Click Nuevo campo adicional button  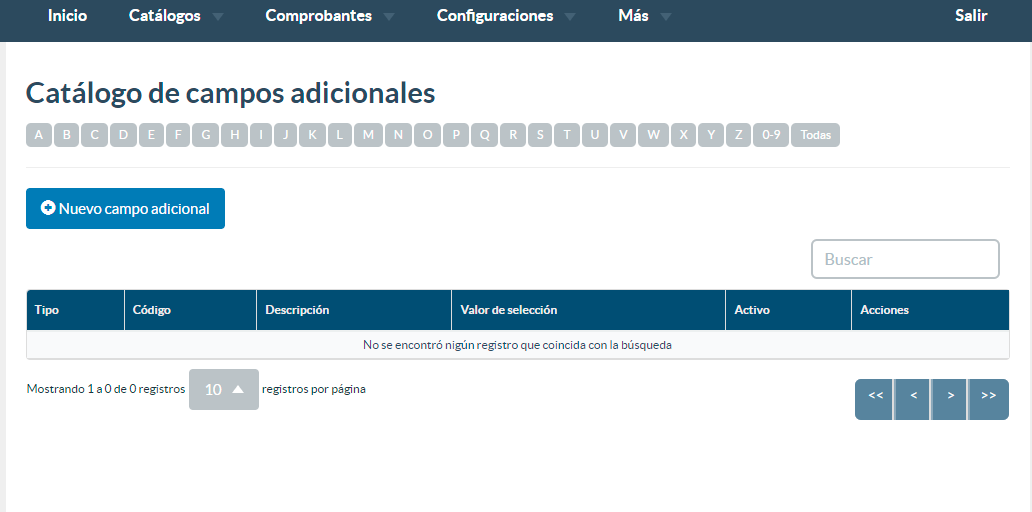(x=125, y=209)
